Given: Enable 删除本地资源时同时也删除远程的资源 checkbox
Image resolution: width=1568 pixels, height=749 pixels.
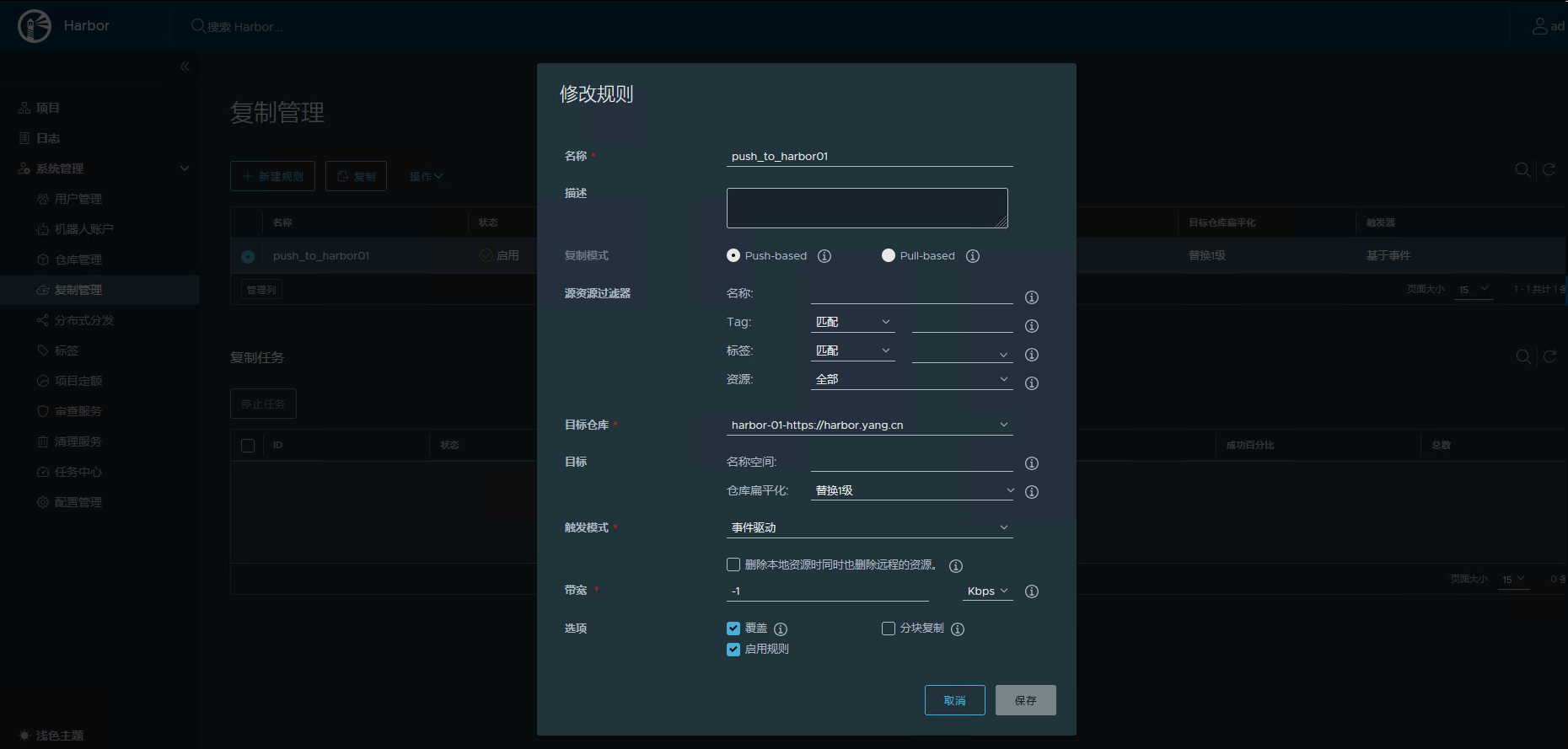Looking at the screenshot, I should tap(733, 564).
